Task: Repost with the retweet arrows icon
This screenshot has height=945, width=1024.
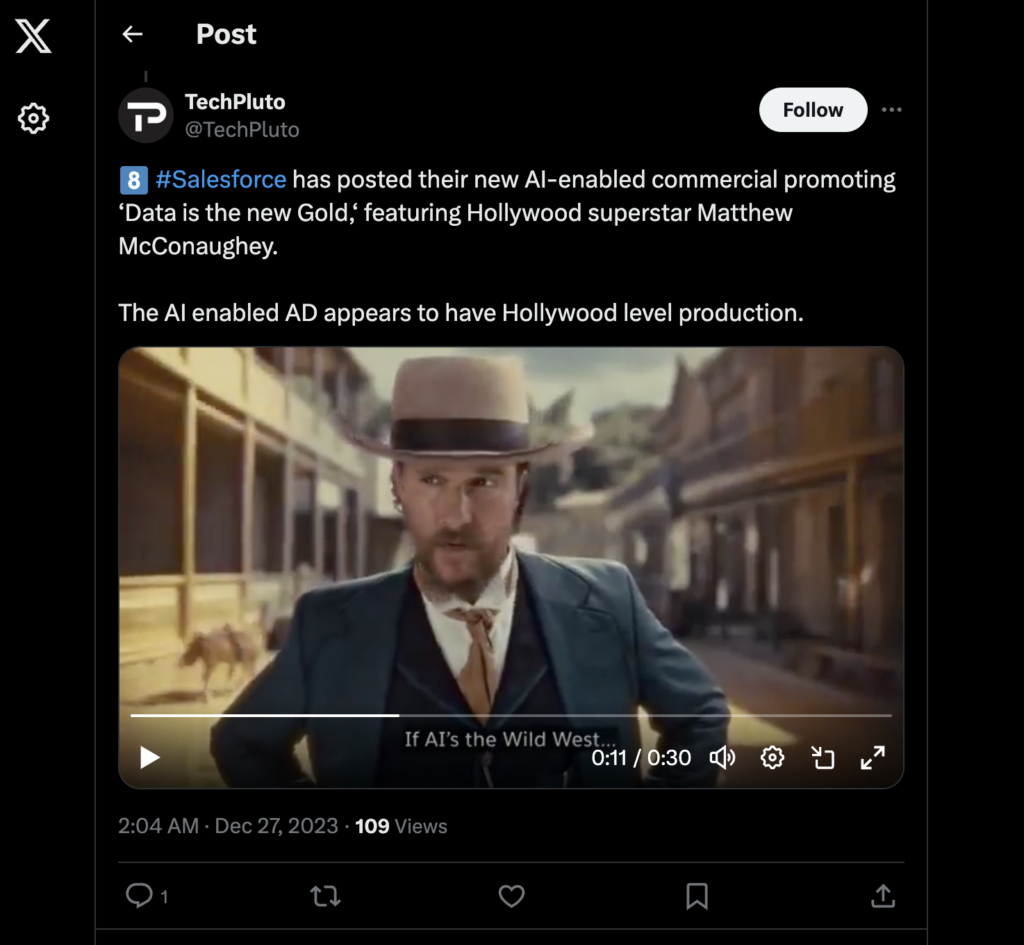Action: (x=325, y=896)
